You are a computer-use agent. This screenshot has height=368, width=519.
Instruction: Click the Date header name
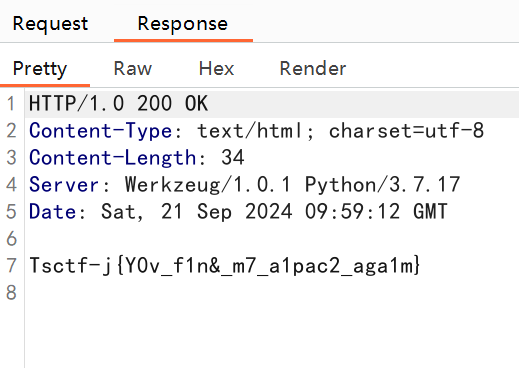click(52, 211)
